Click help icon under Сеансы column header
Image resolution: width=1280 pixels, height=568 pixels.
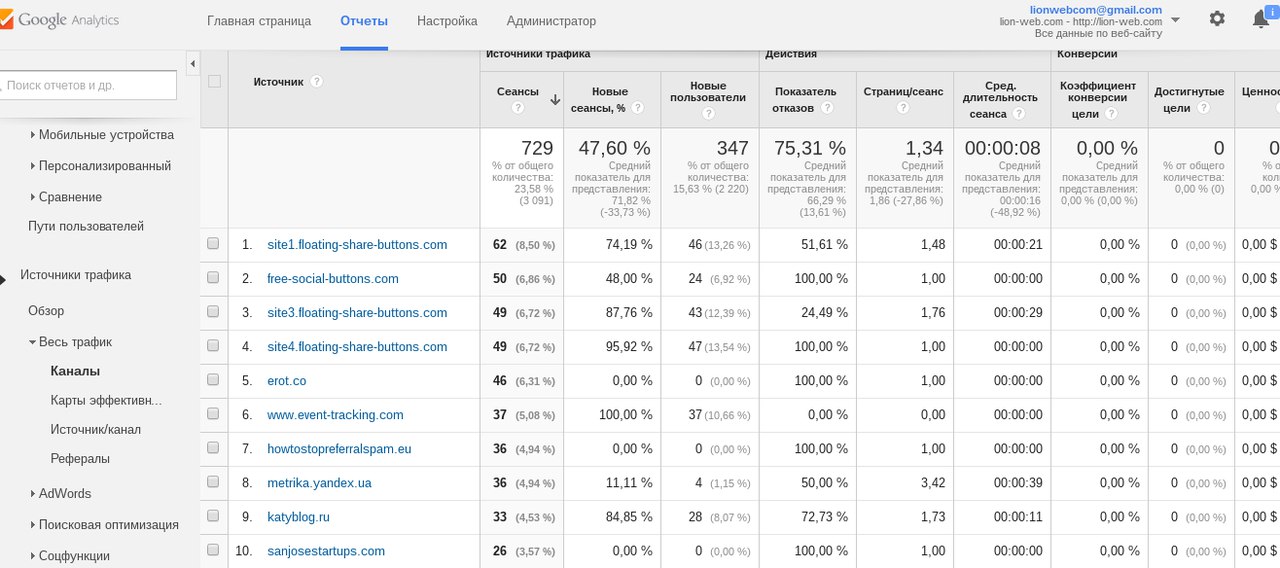[518, 108]
